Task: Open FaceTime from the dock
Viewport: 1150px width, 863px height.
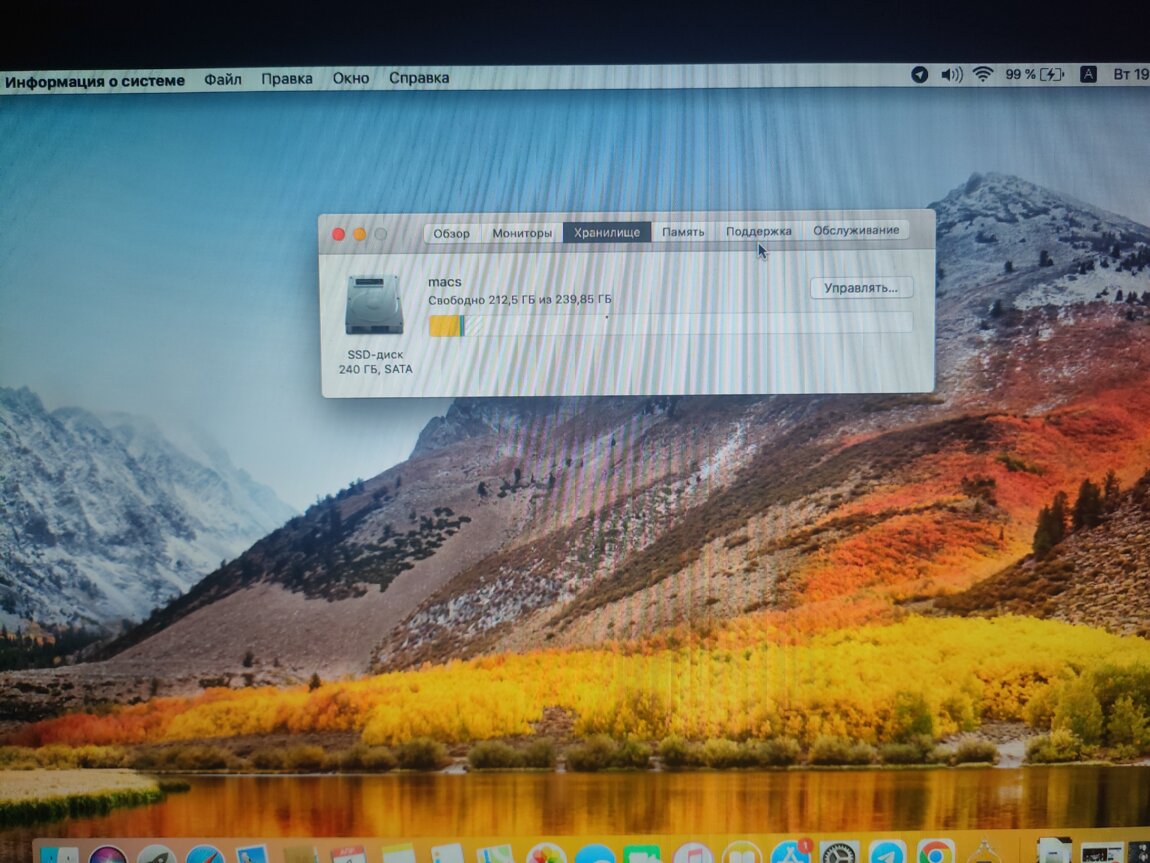Action: (x=642, y=855)
